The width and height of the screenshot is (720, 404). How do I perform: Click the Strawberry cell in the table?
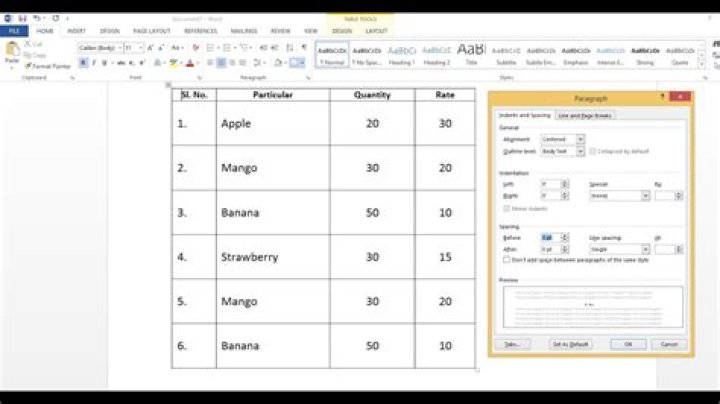(273, 257)
